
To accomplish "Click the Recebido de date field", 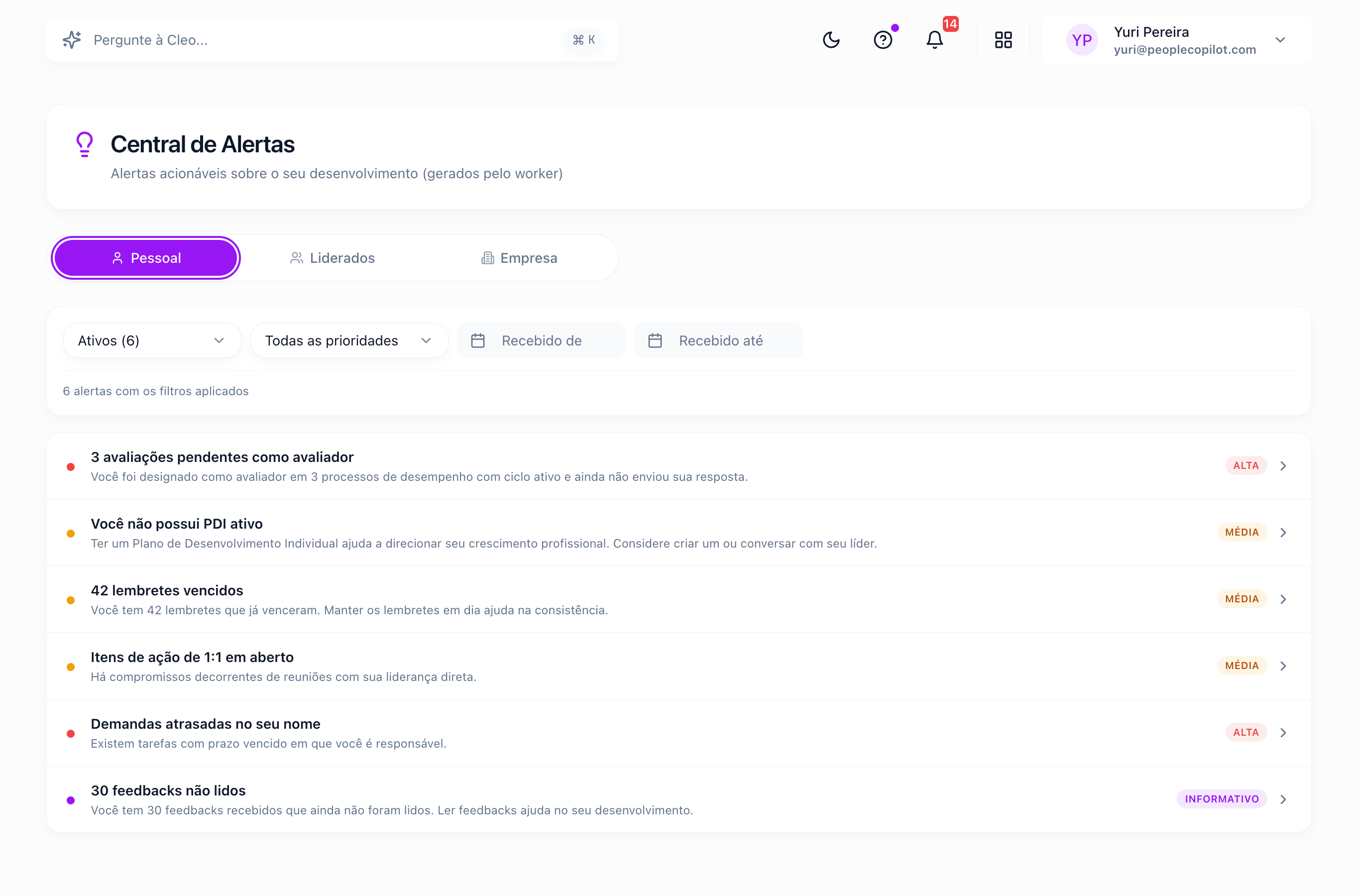I will point(541,340).
